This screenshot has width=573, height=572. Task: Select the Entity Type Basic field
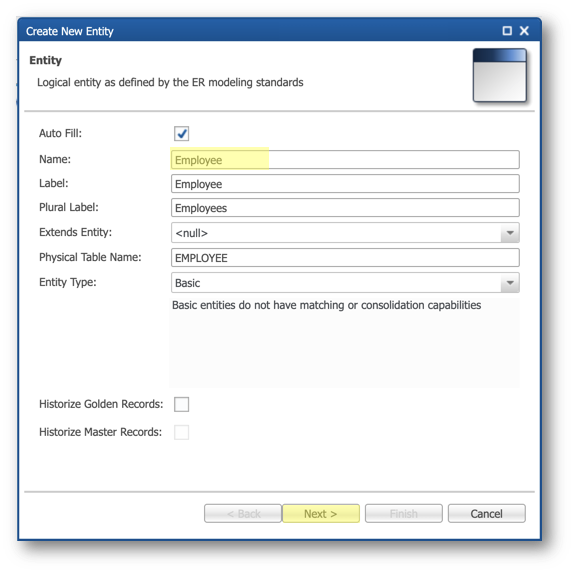(x=345, y=283)
